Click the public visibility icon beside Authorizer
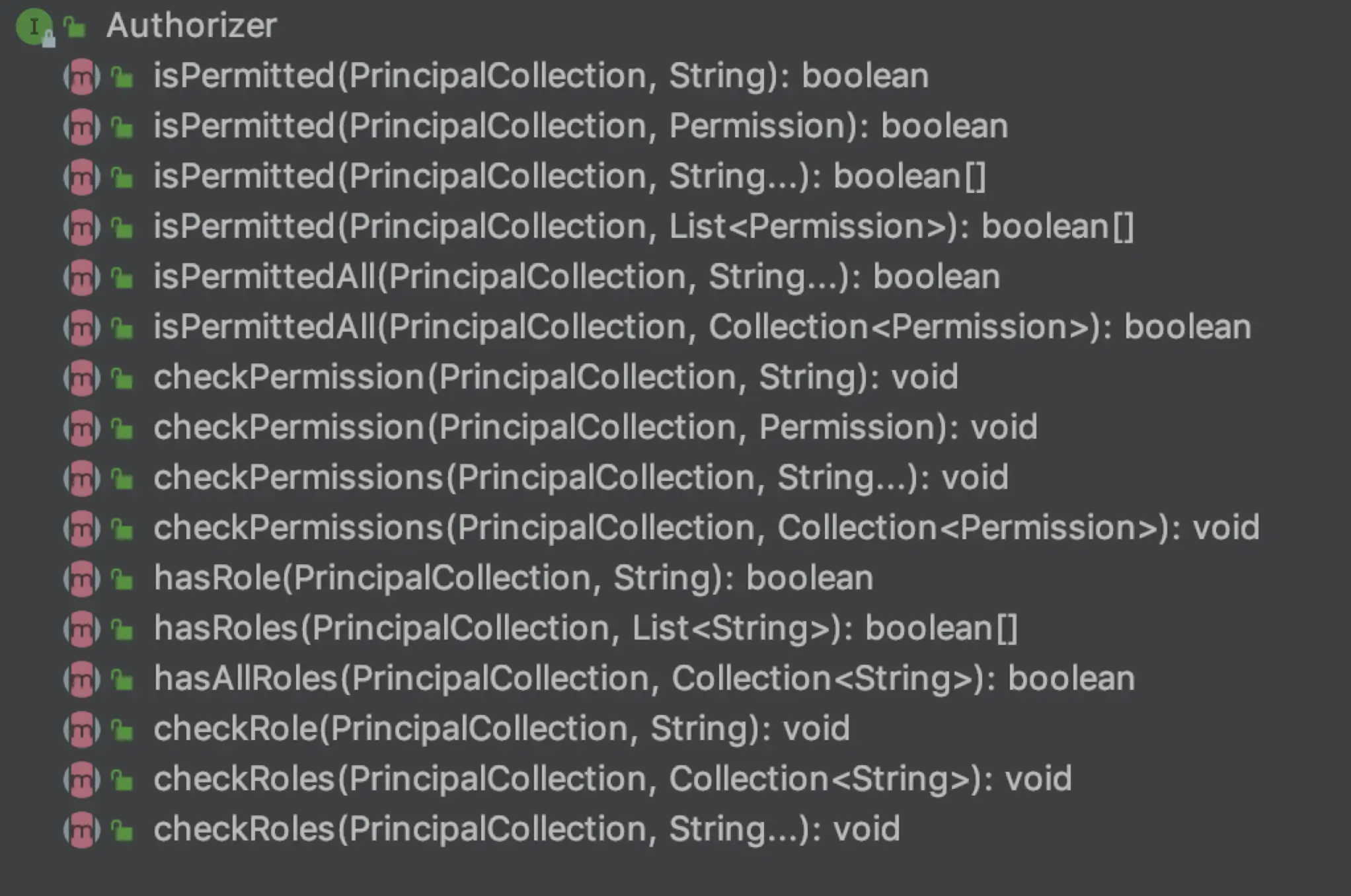This screenshot has height=896, width=1351. click(x=75, y=28)
